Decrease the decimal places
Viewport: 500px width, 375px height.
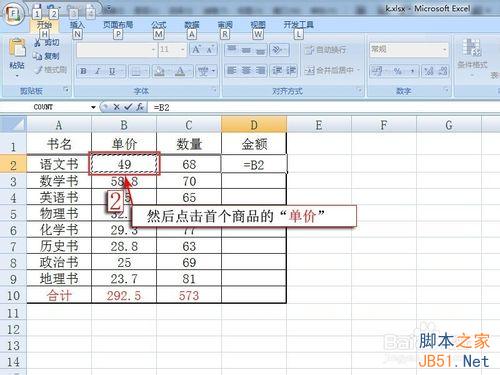point(442,71)
